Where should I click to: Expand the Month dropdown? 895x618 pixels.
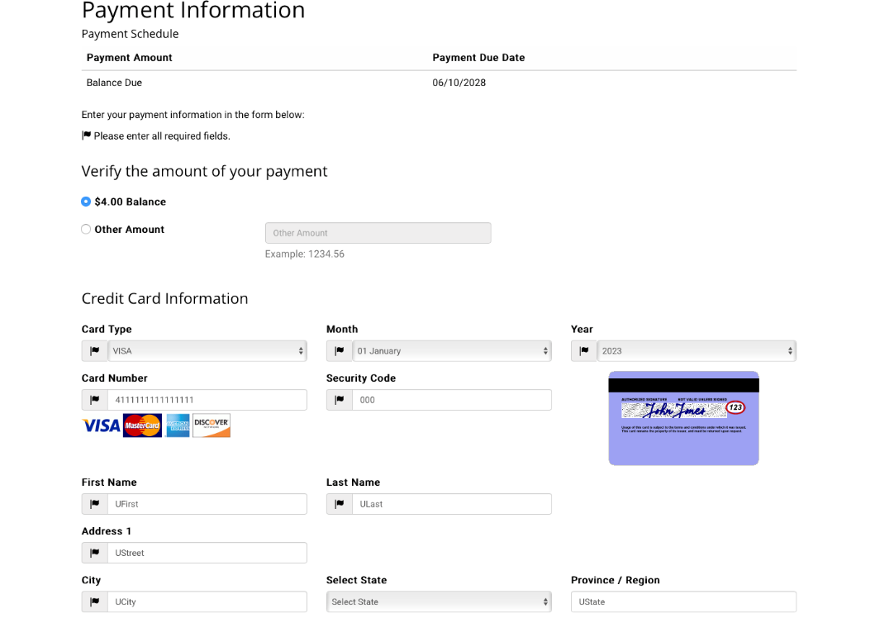coord(451,351)
